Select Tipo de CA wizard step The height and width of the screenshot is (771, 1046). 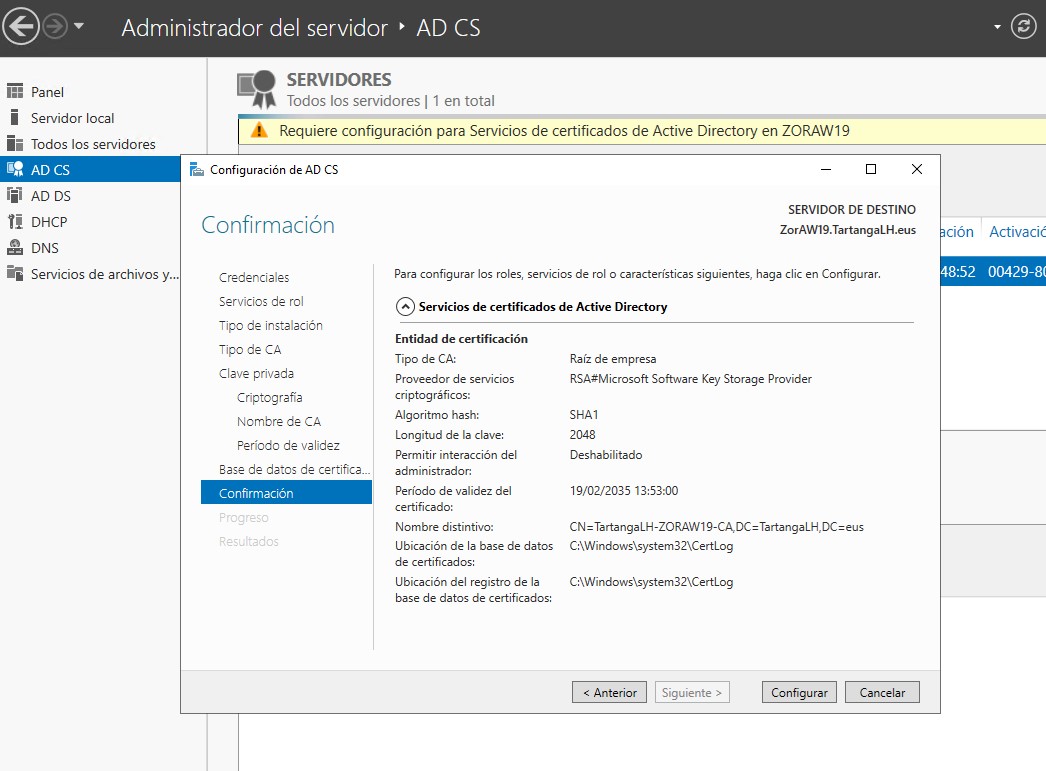click(250, 349)
